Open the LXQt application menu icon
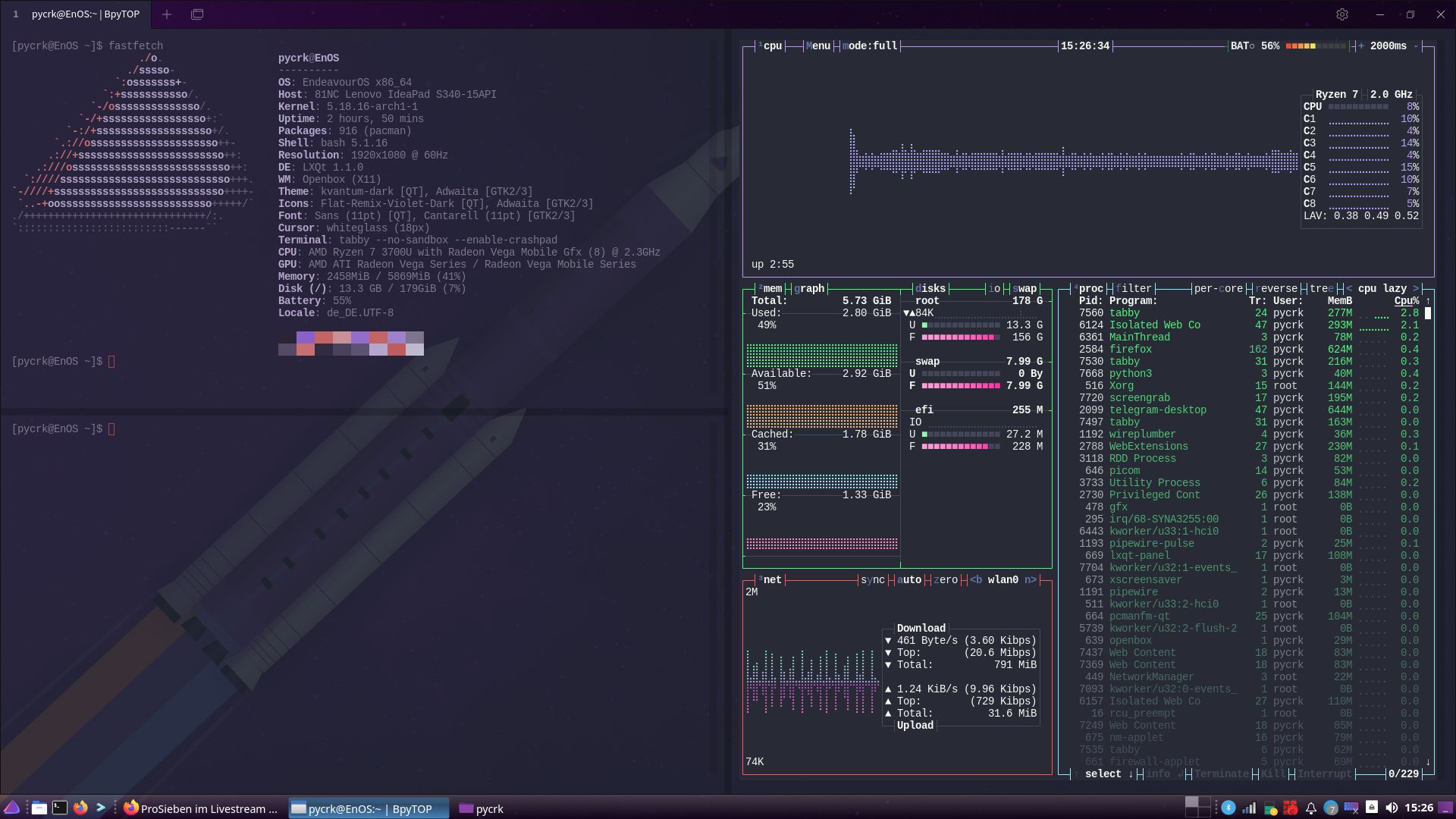The image size is (1456, 819). tap(11, 808)
